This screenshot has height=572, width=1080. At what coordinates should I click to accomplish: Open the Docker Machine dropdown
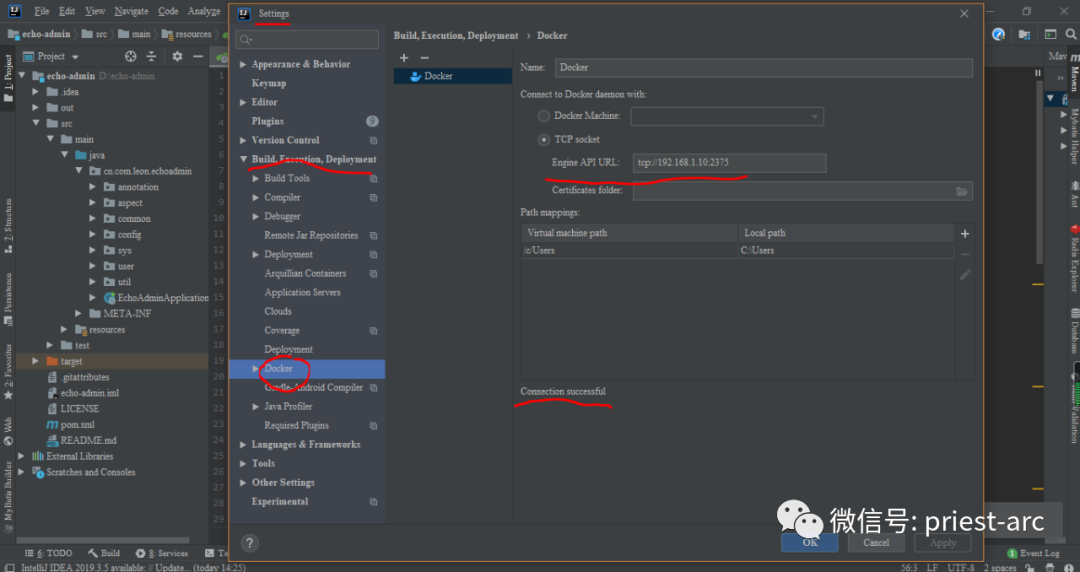(x=727, y=116)
